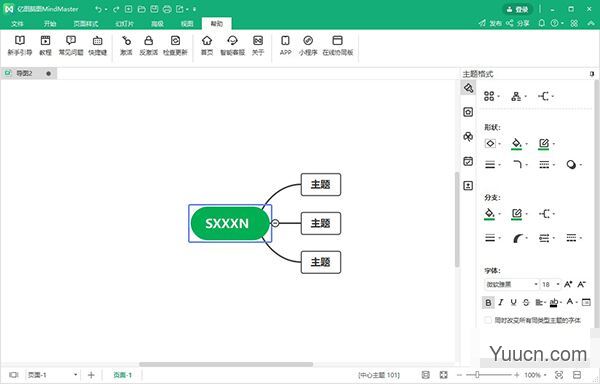Open the 文件 menu
Screen dimensions: 600x384
[x=17, y=24]
